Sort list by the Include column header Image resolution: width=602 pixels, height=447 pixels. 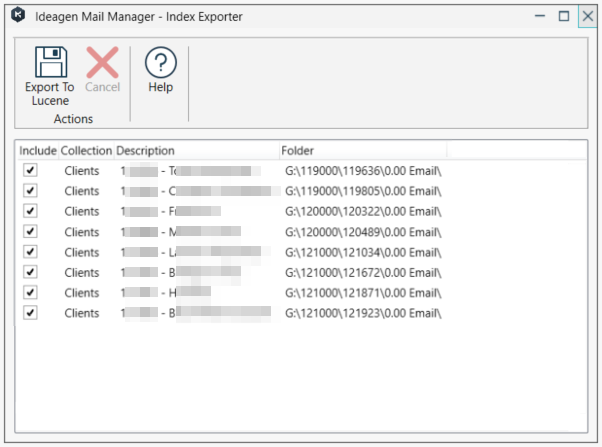[38, 150]
